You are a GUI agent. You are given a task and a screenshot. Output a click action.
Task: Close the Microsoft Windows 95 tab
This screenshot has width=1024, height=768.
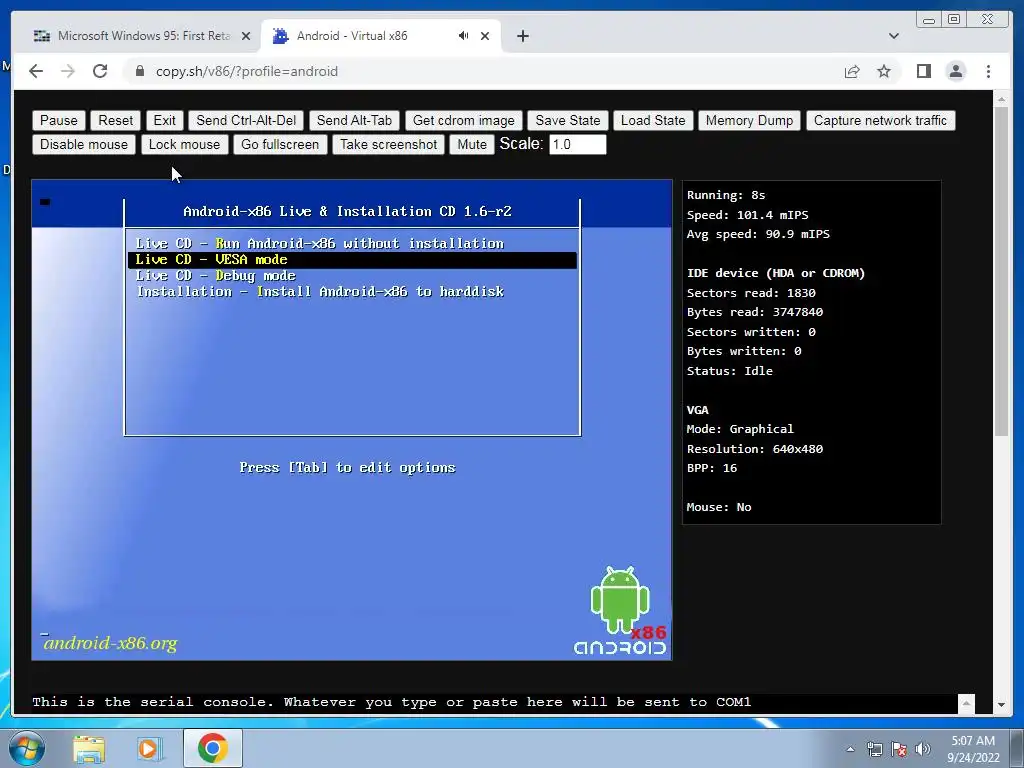[x=246, y=36]
